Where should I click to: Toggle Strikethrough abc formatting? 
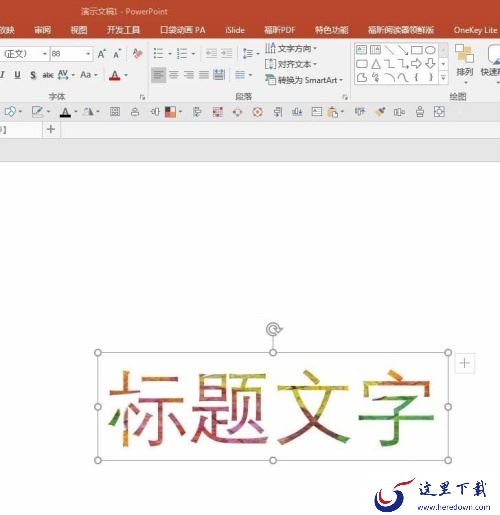pos(48,75)
